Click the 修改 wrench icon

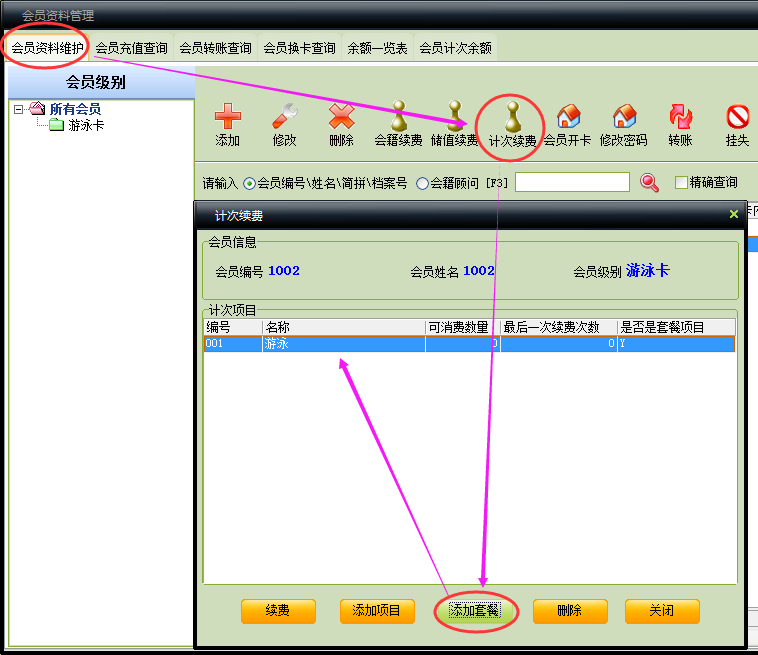[285, 116]
